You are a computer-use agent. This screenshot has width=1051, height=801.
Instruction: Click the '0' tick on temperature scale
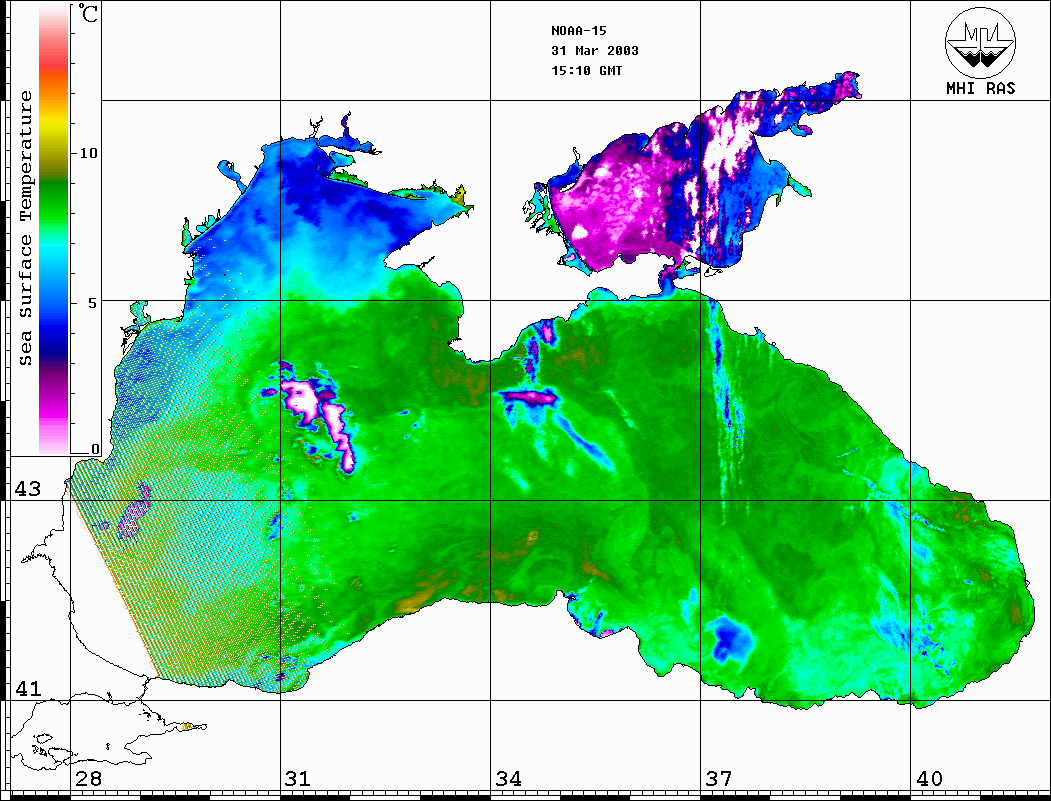pyautogui.click(x=95, y=449)
